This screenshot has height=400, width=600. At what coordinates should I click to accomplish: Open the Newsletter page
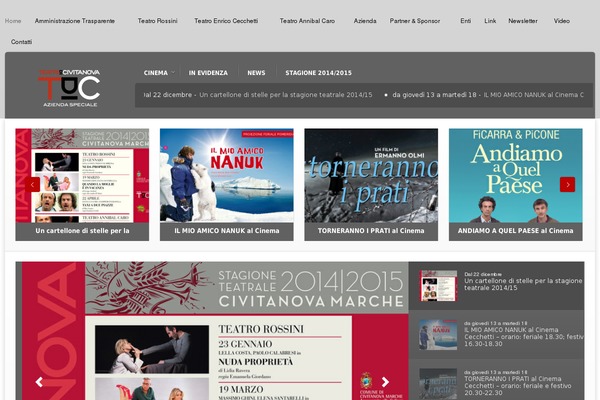[x=523, y=21]
